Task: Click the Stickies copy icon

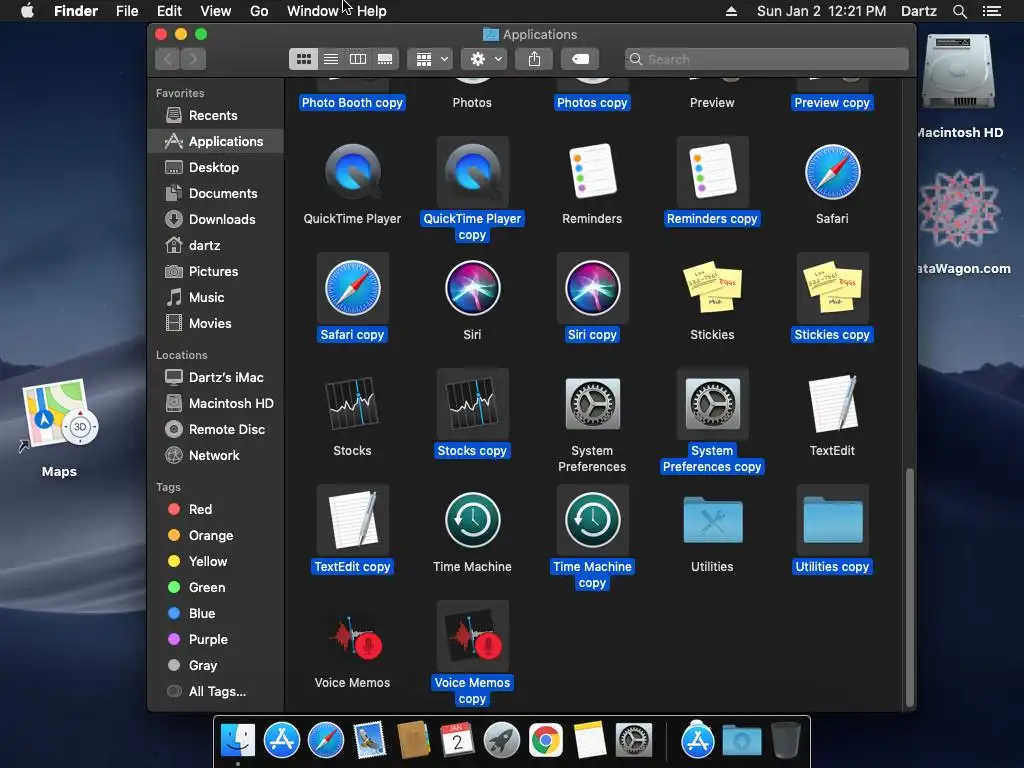Action: pos(832,288)
